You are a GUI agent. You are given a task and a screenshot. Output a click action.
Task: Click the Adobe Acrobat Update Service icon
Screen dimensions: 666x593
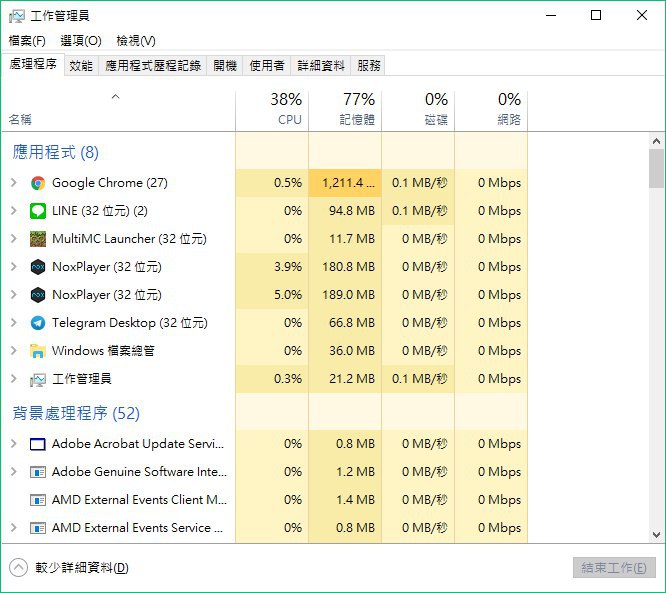[38, 444]
